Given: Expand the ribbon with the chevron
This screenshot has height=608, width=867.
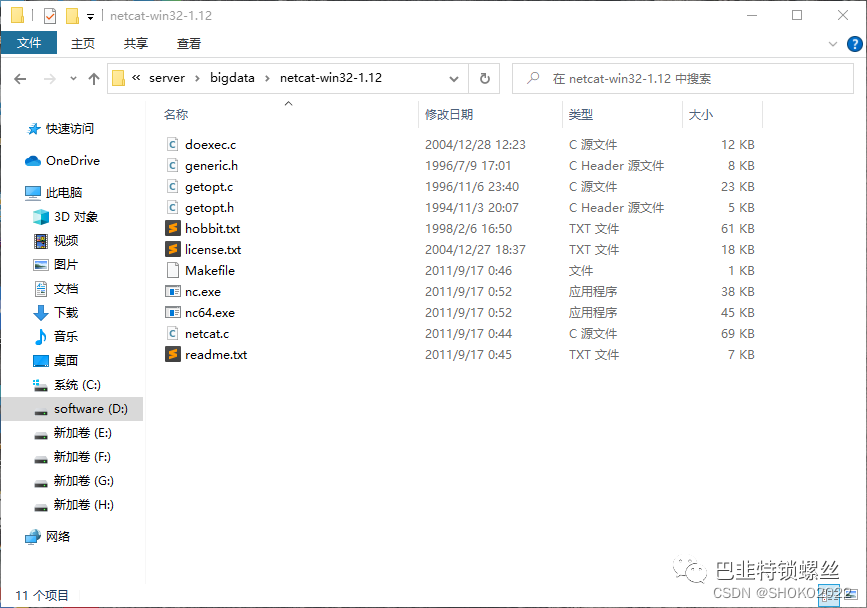Looking at the screenshot, I should [833, 44].
